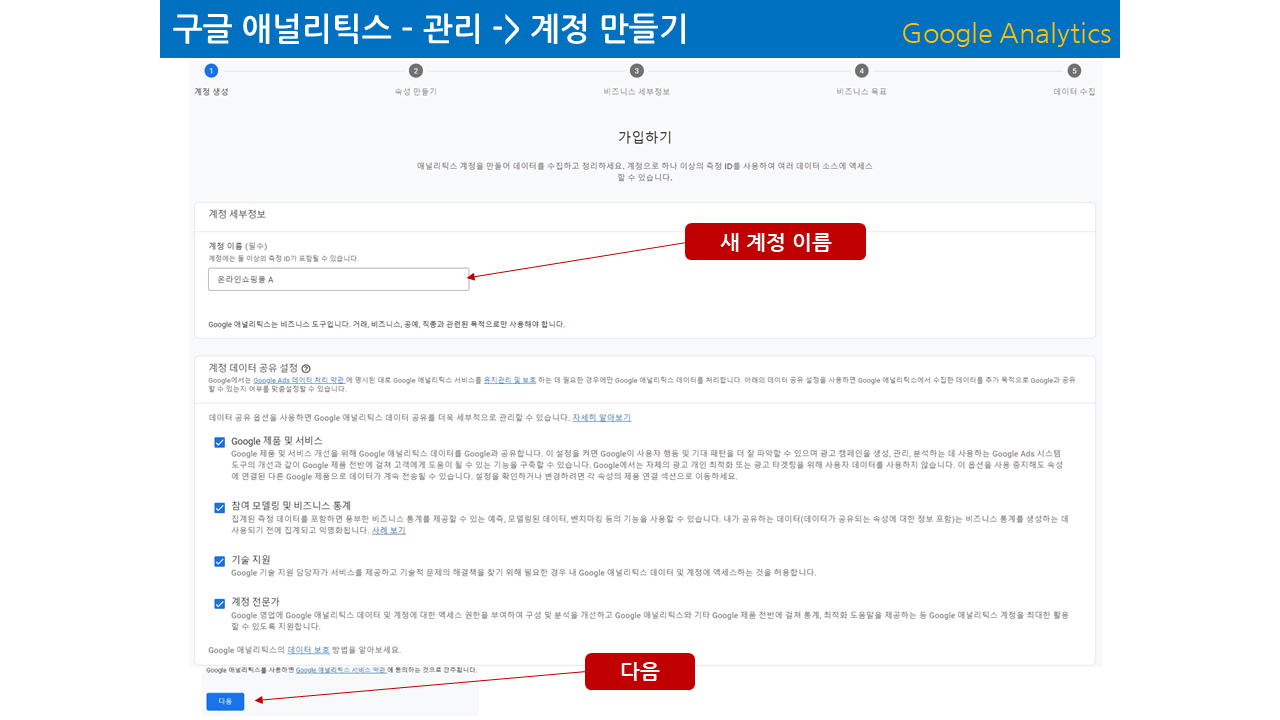This screenshot has height=720, width=1280.
Task: Click the 데이터 보호 link
Action: (x=308, y=650)
